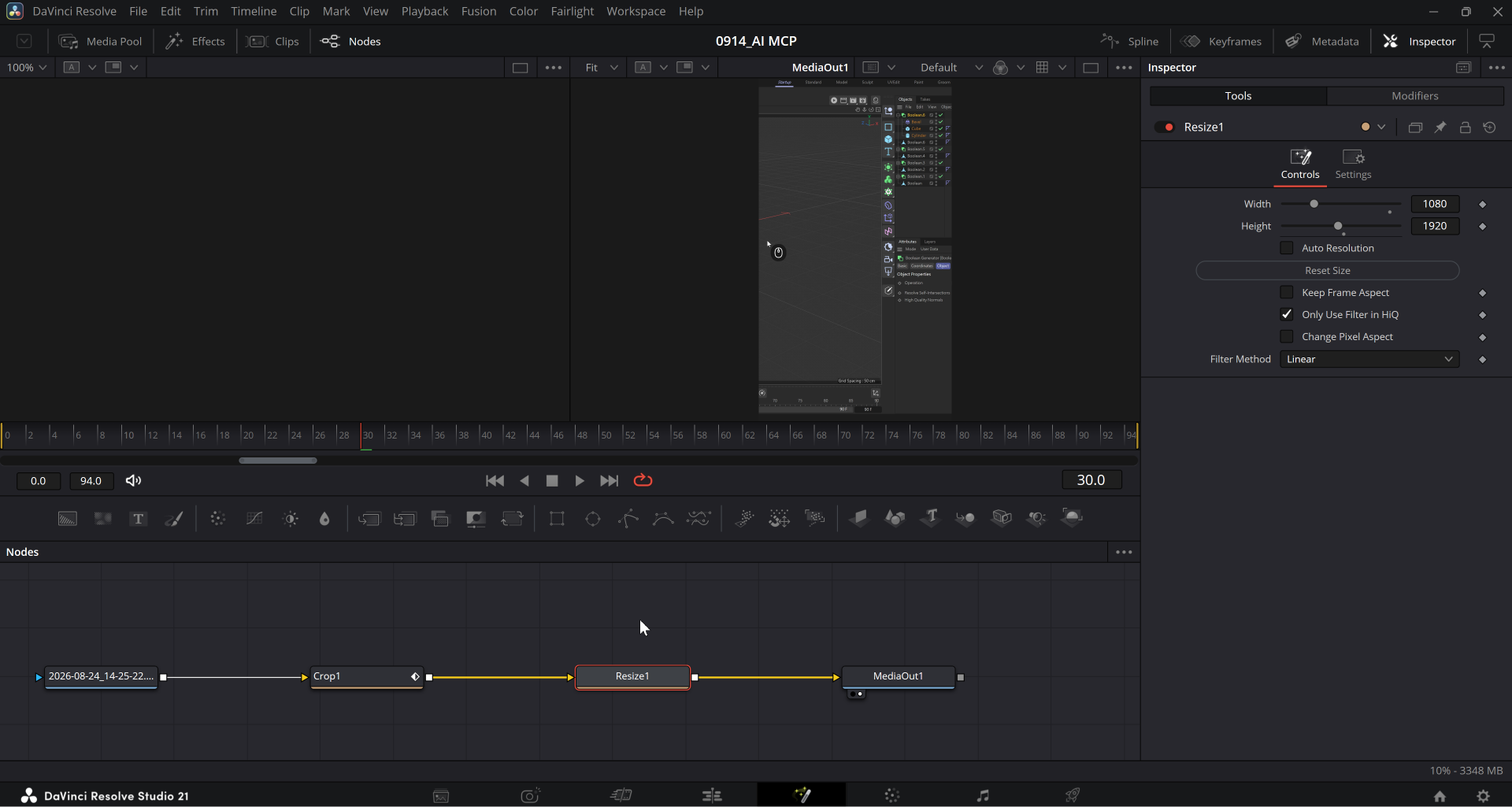Add a Text+ node from the toolbar

tap(139, 518)
